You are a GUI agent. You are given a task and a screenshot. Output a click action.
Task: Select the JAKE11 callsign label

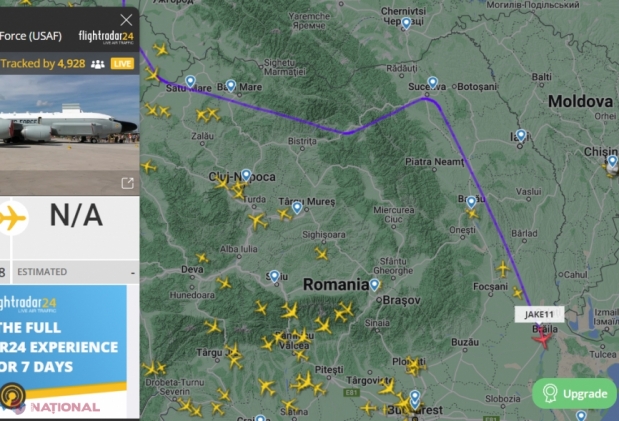click(x=539, y=314)
